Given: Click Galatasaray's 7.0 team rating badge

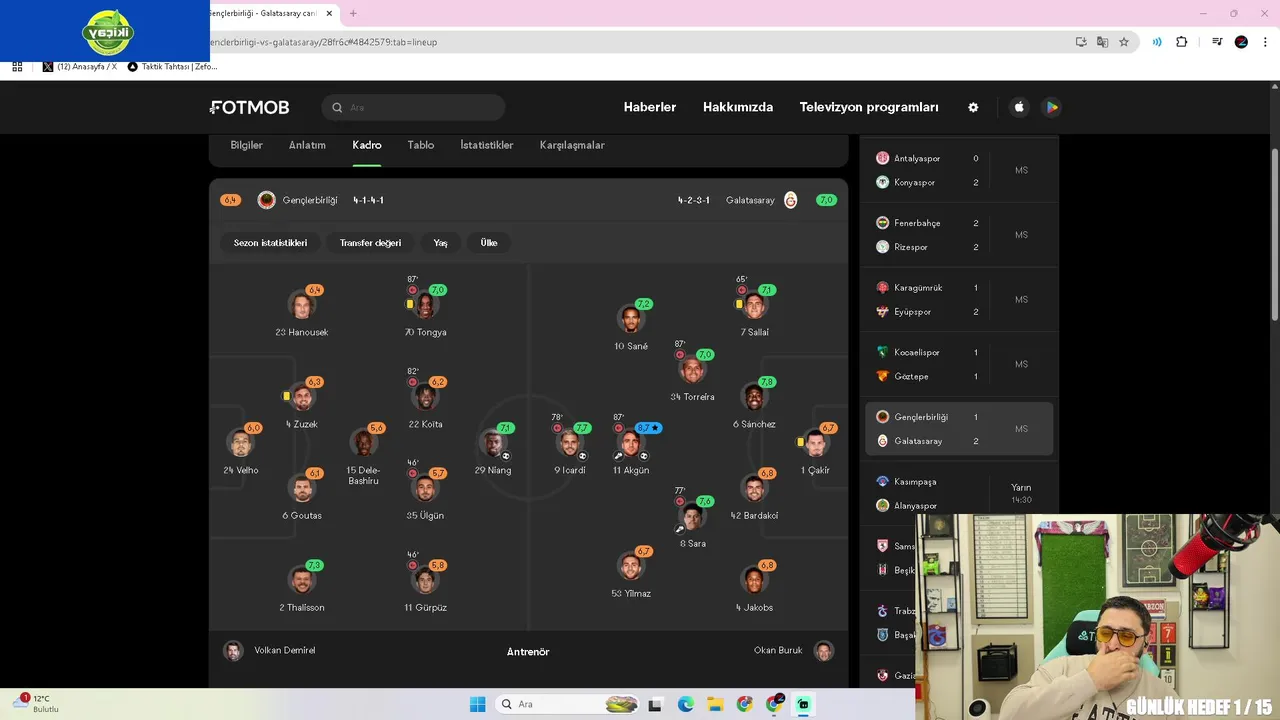Looking at the screenshot, I should point(826,200).
